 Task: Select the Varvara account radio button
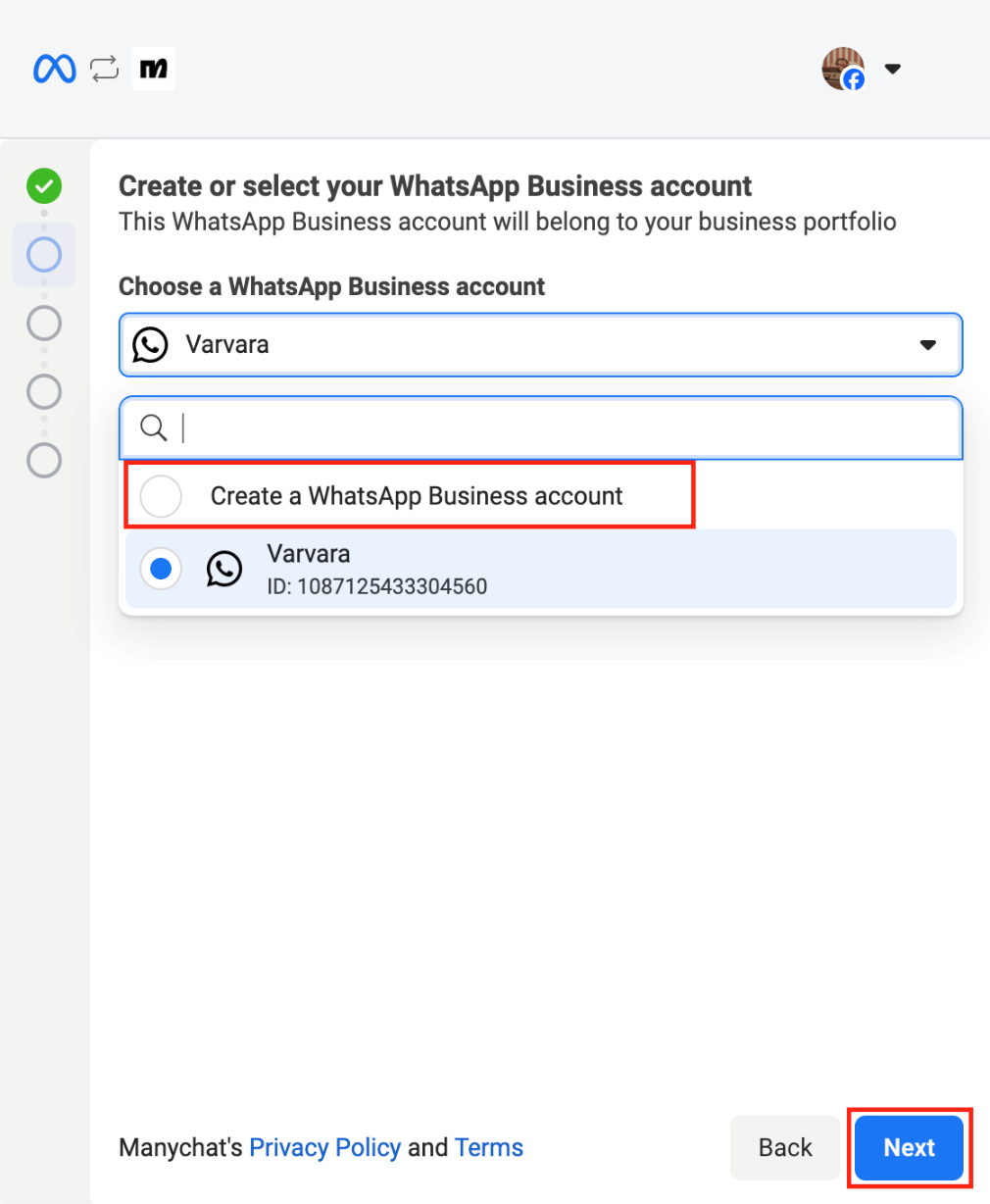[x=161, y=569]
